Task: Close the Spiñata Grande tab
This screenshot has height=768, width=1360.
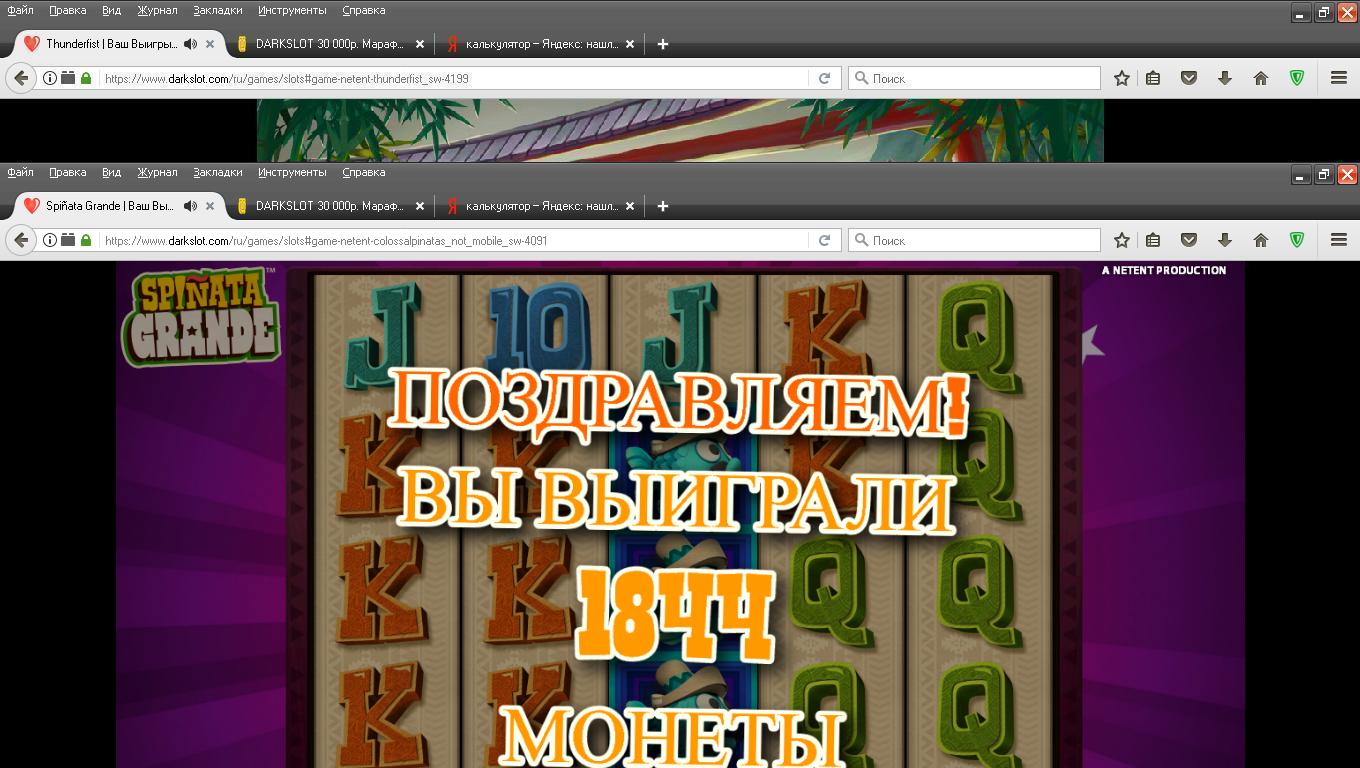Action: pyautogui.click(x=210, y=206)
